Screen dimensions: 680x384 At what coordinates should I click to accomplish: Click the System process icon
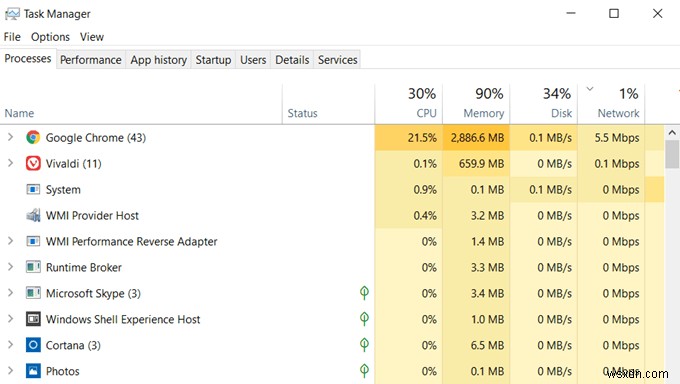pos(33,190)
